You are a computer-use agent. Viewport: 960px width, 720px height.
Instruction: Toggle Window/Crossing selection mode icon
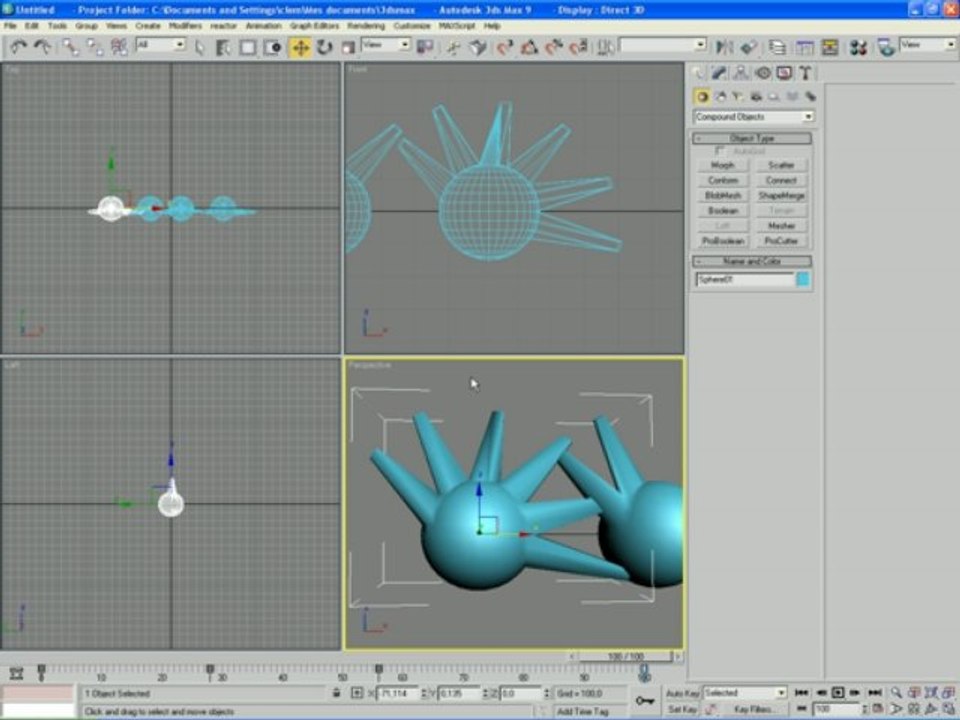click(x=273, y=47)
